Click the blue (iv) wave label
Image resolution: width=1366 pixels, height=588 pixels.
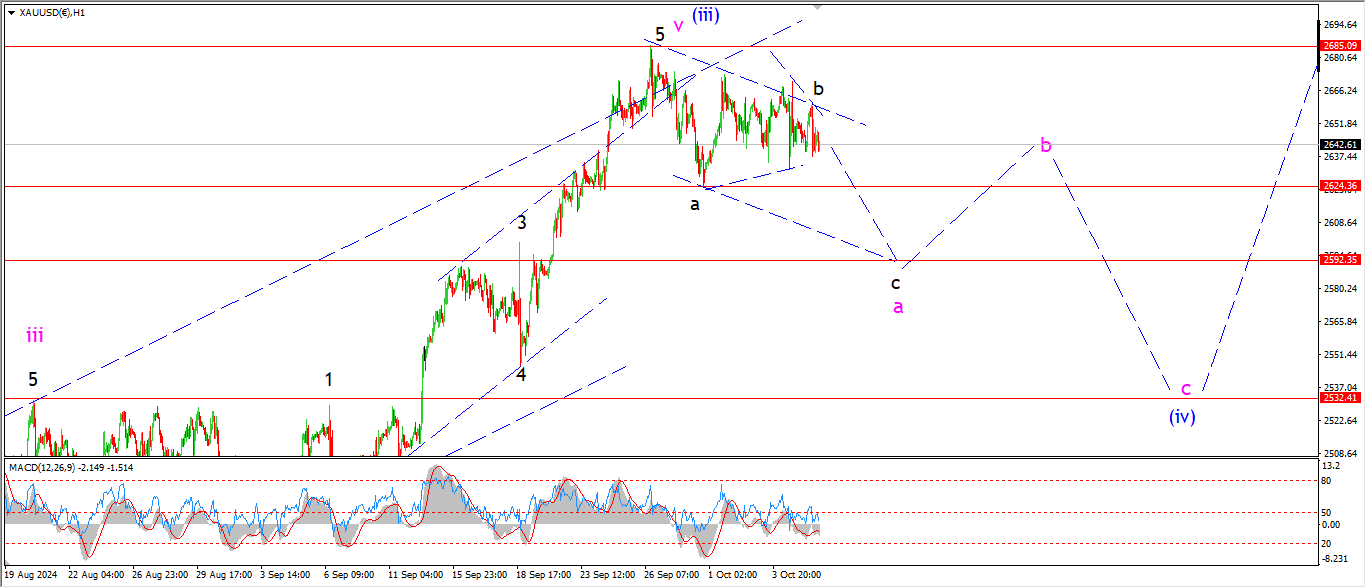tap(1182, 417)
